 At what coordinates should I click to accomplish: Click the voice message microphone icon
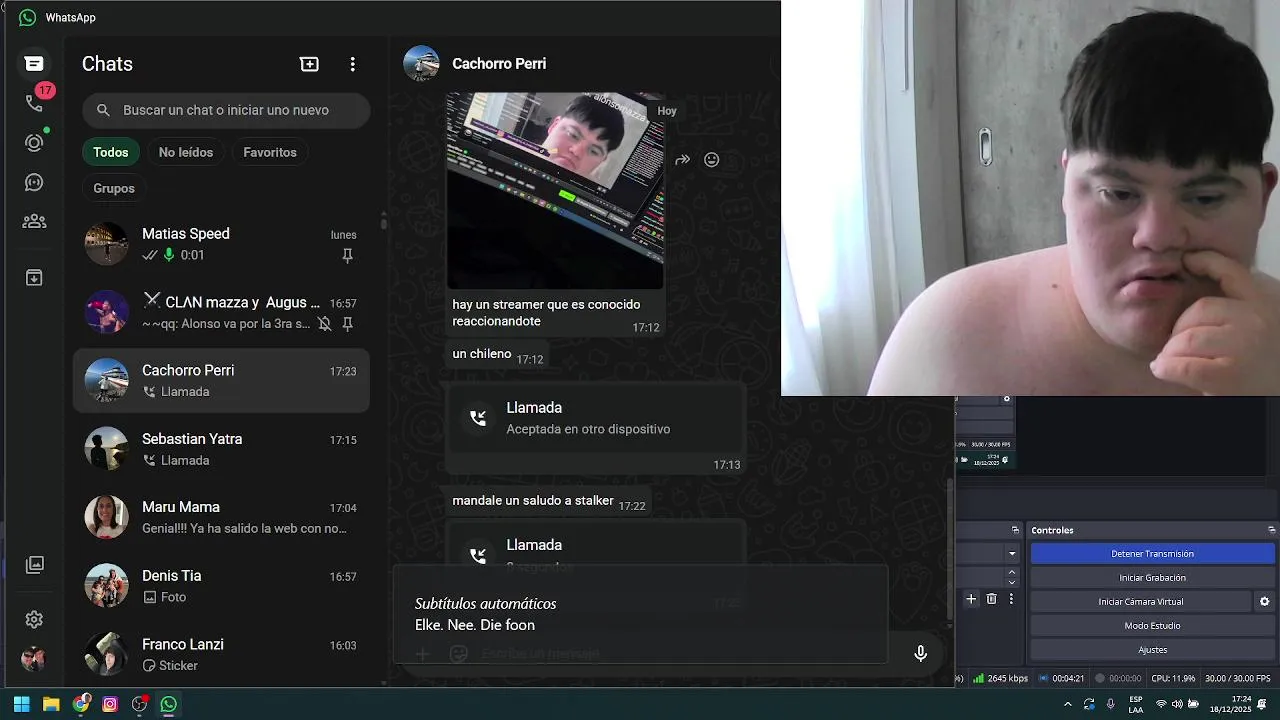point(920,653)
